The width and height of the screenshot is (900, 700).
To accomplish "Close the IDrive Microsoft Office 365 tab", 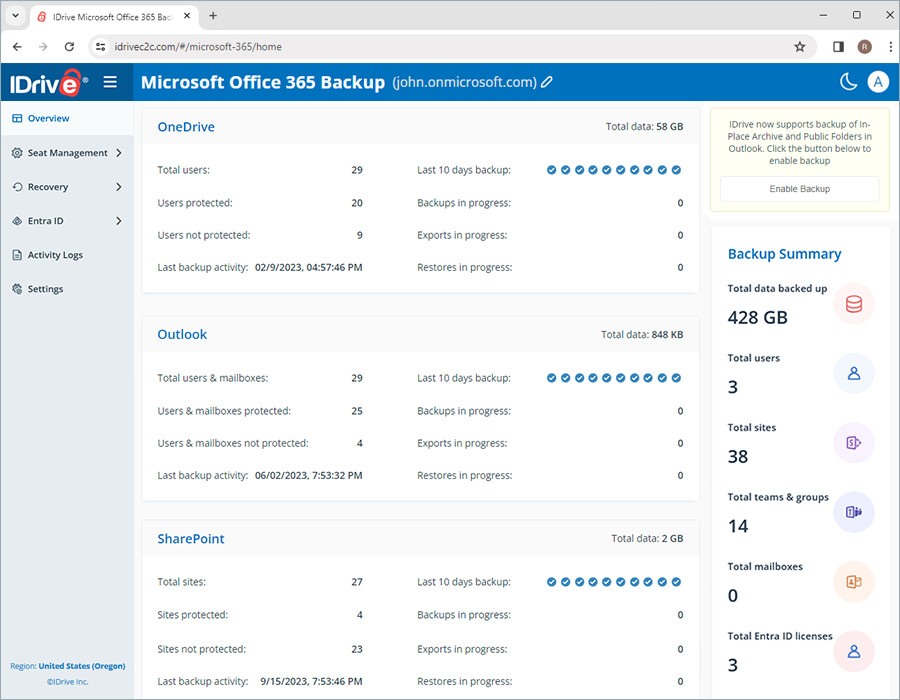I will tap(187, 16).
